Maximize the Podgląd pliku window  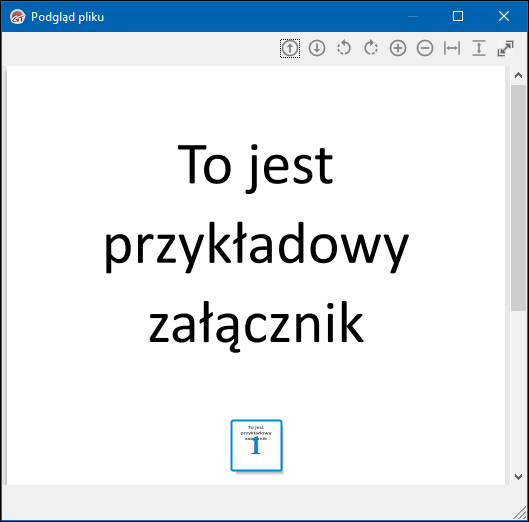pos(457,16)
